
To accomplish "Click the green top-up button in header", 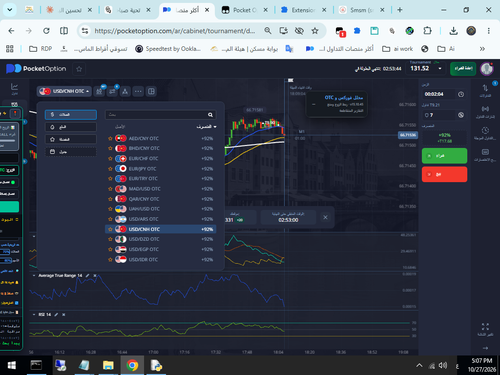I will click(x=463, y=68).
